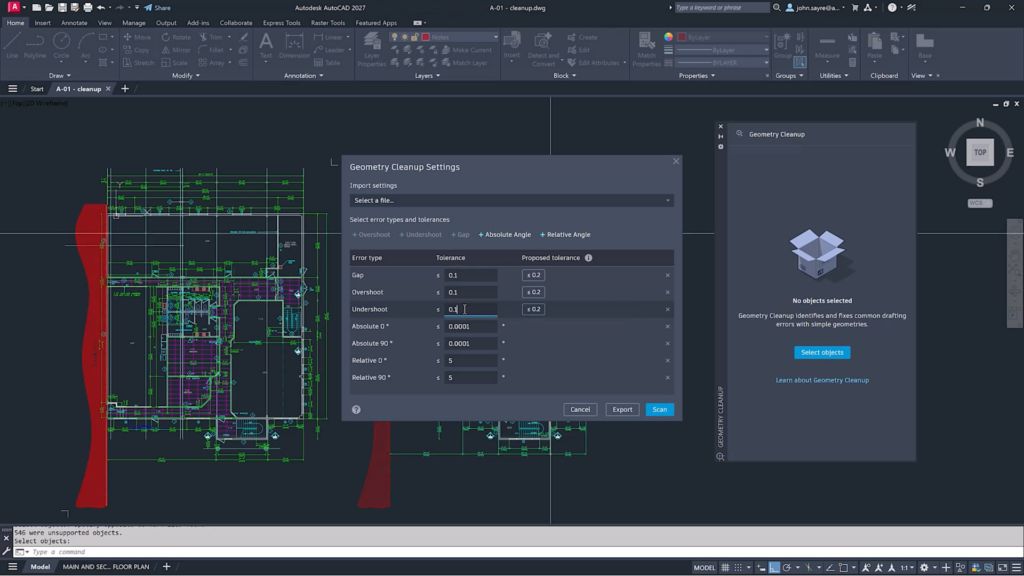
Task: Switch to the Insert ribbon tab
Action: click(x=42, y=23)
